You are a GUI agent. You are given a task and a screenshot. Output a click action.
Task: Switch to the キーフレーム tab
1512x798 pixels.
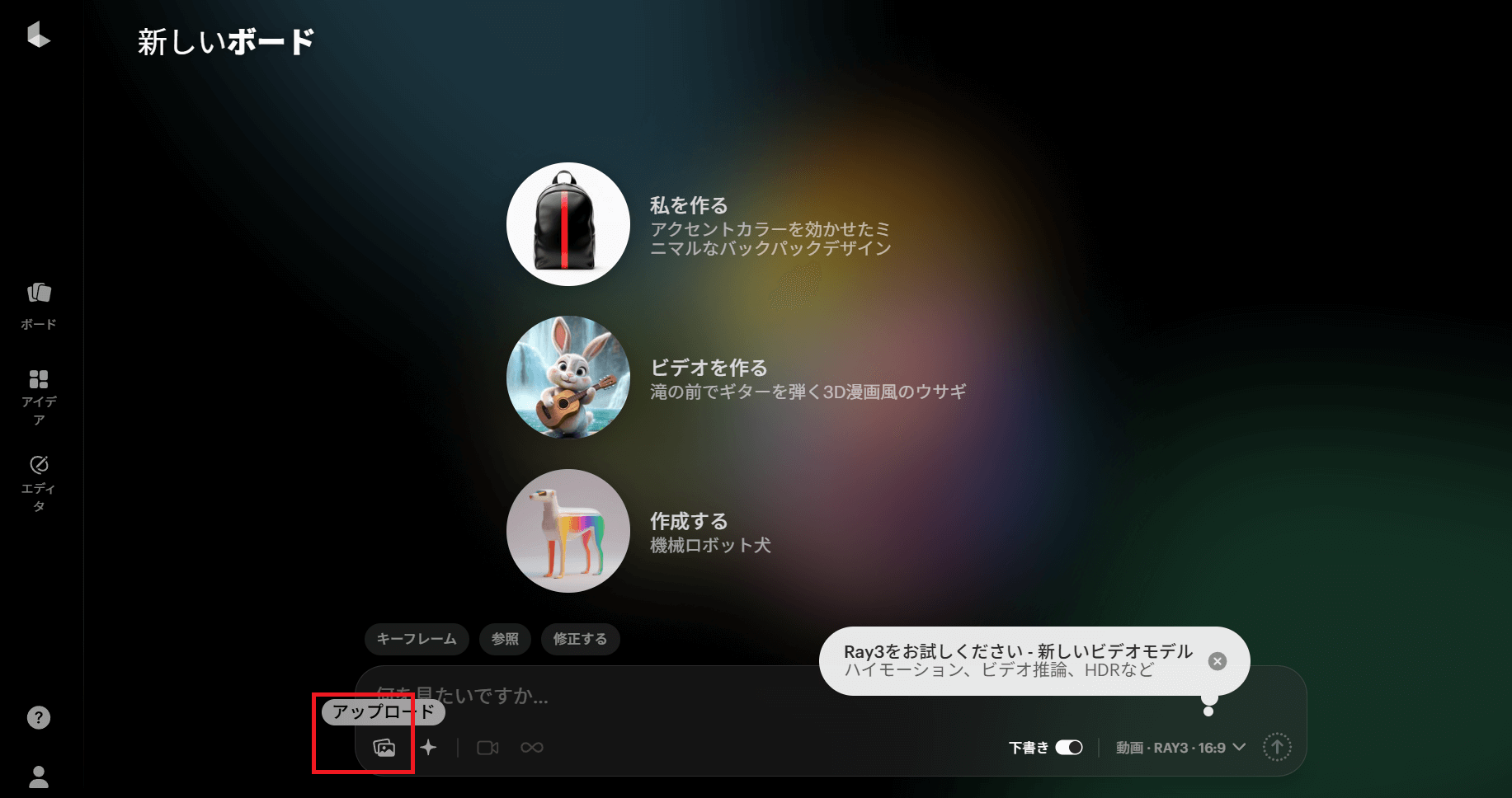(417, 639)
